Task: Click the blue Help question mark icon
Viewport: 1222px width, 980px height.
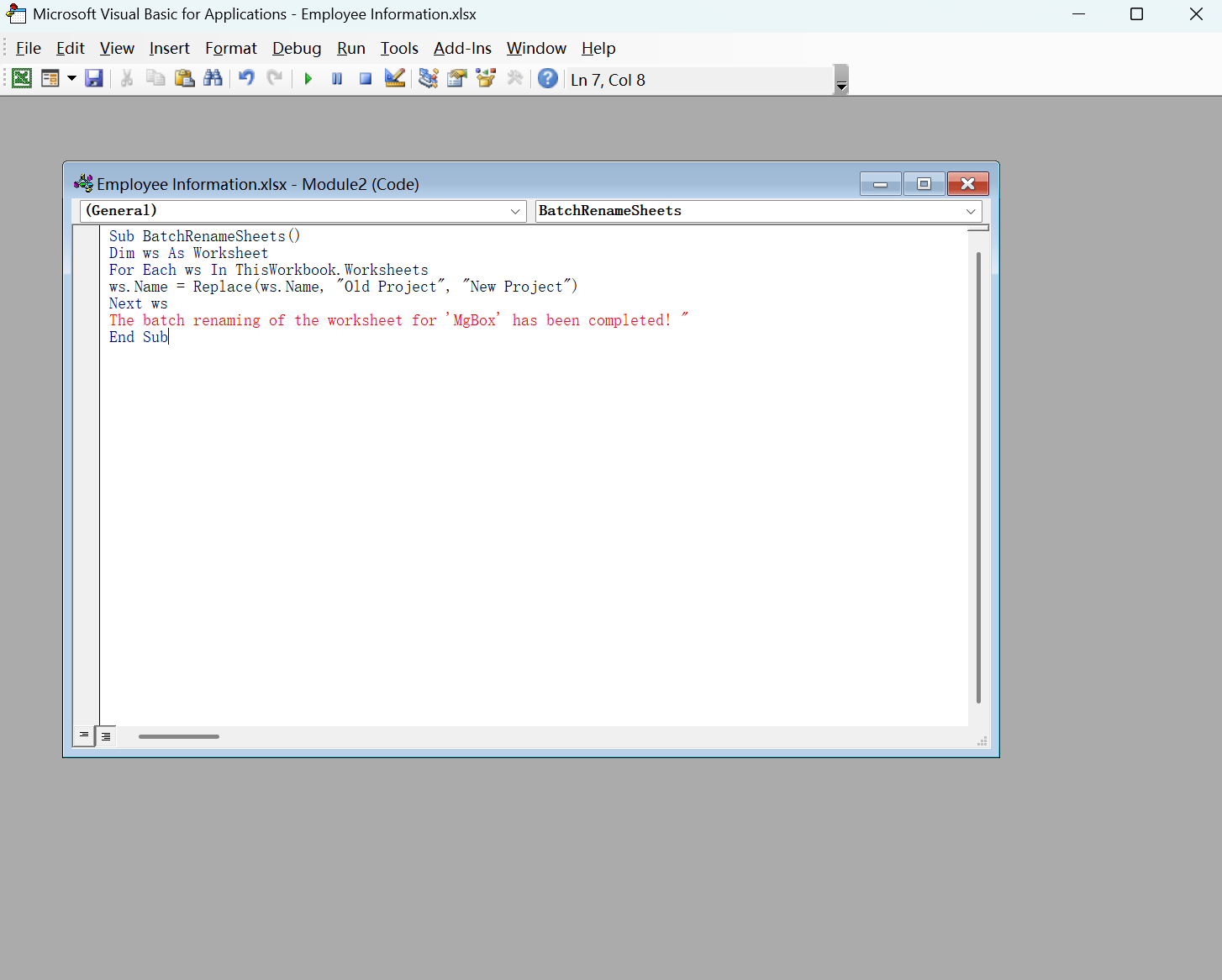Action: (x=548, y=79)
